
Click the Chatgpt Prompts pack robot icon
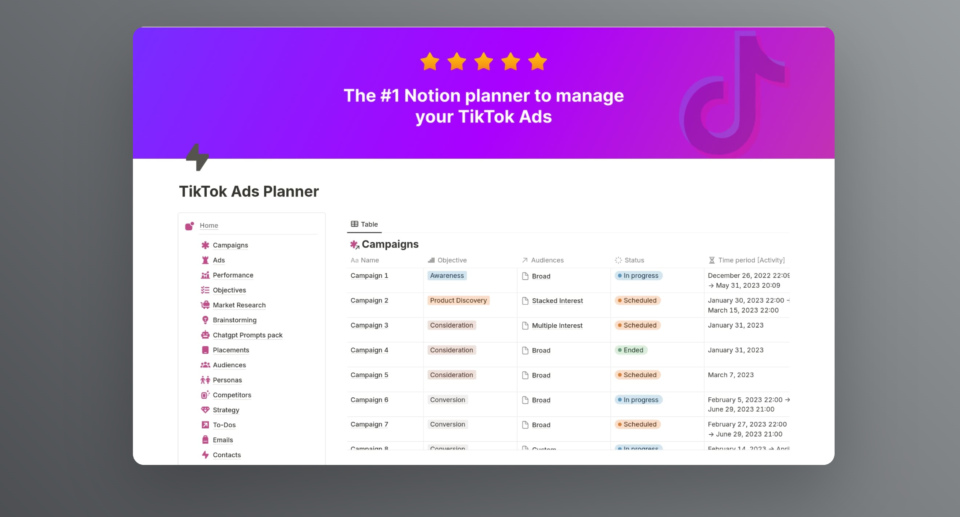pyautogui.click(x=205, y=335)
